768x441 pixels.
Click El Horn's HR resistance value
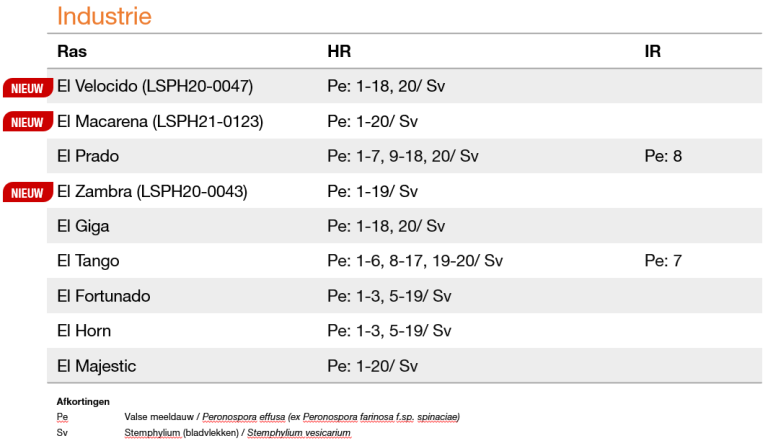389,331
